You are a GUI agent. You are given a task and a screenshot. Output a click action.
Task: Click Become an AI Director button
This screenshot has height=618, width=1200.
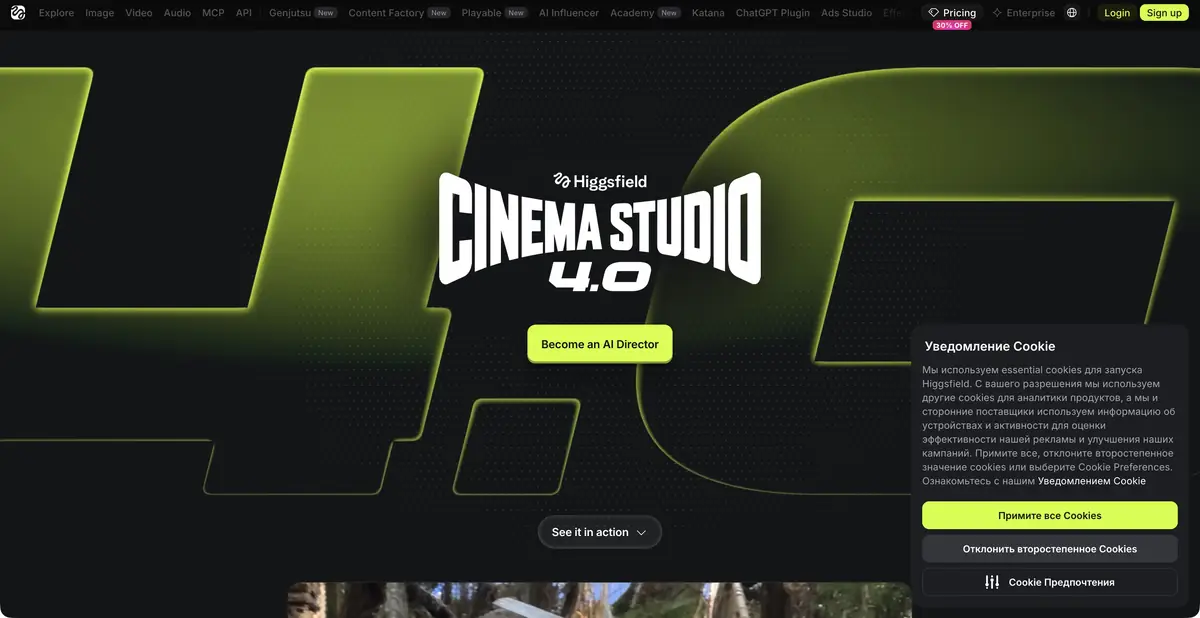click(600, 344)
